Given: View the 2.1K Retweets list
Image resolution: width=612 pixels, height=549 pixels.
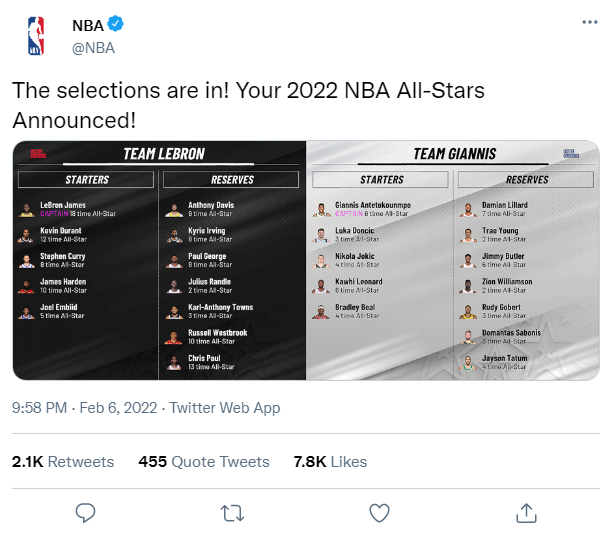Looking at the screenshot, I should 63,462.
